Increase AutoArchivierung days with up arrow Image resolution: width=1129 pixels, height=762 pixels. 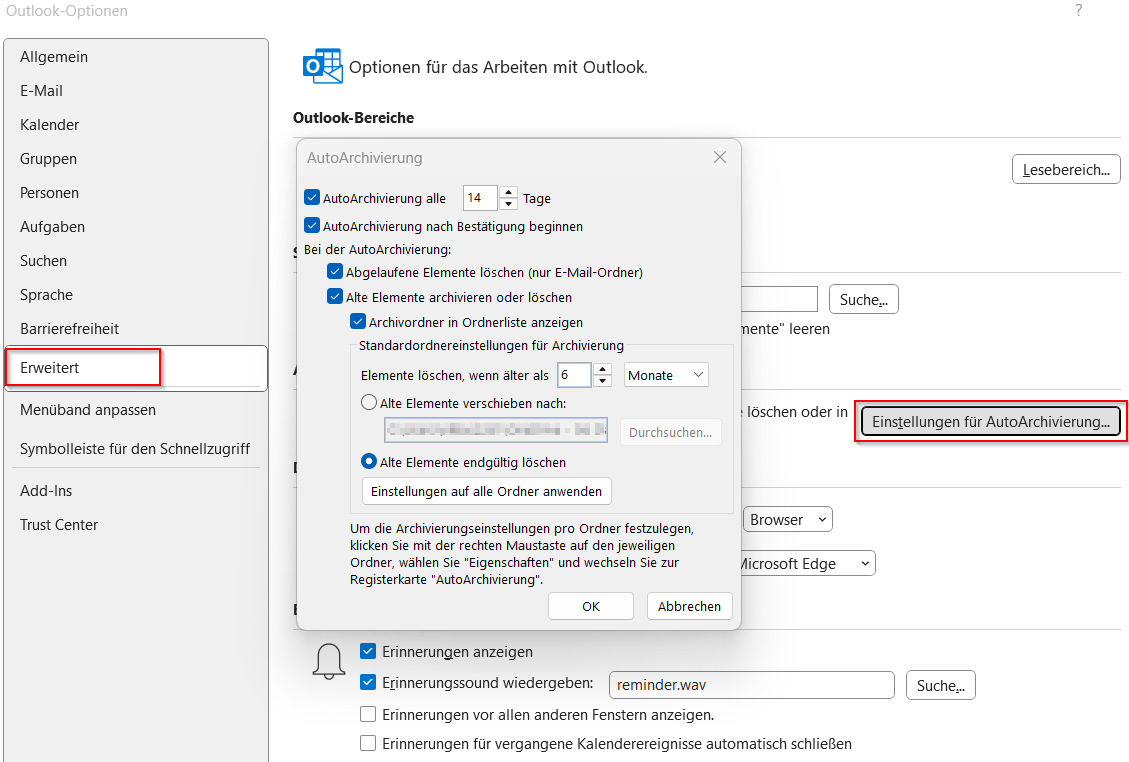508,192
